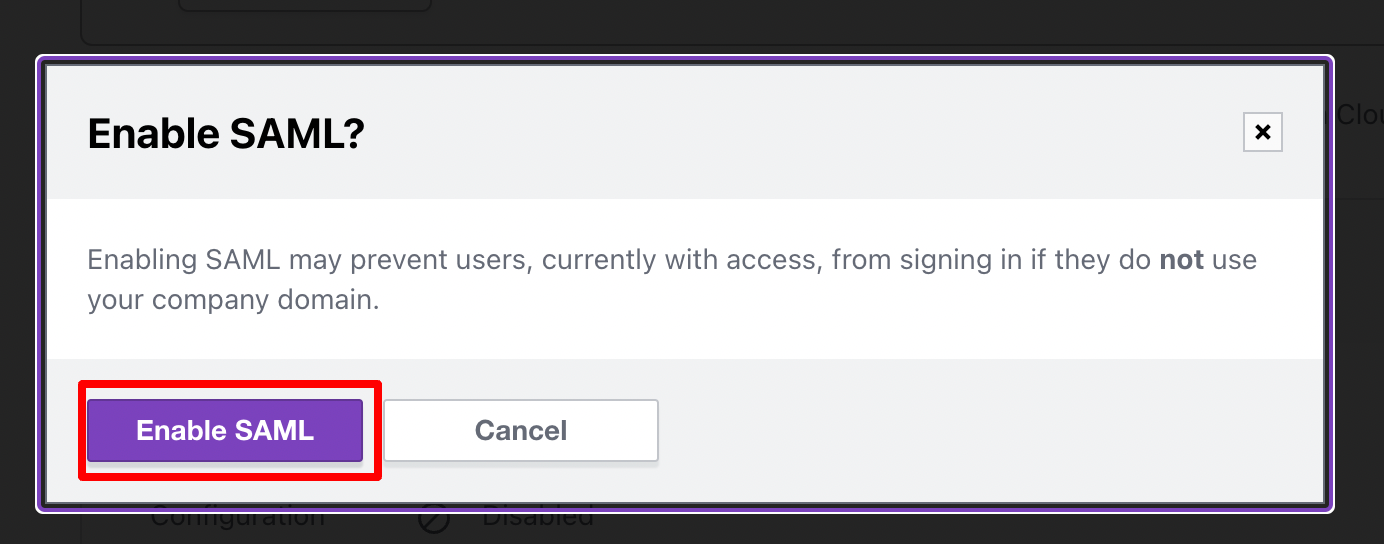Click the dimmed Disabled status icon
This screenshot has height=544, width=1384.
434,521
